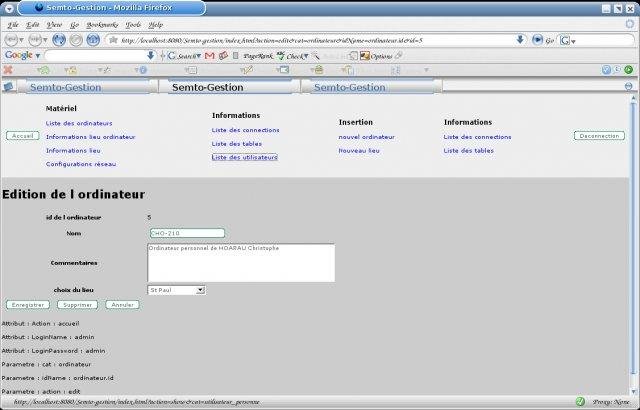Open the address bar history dropdown arrow
Screen dimensions: 640x410
tap(520, 40)
